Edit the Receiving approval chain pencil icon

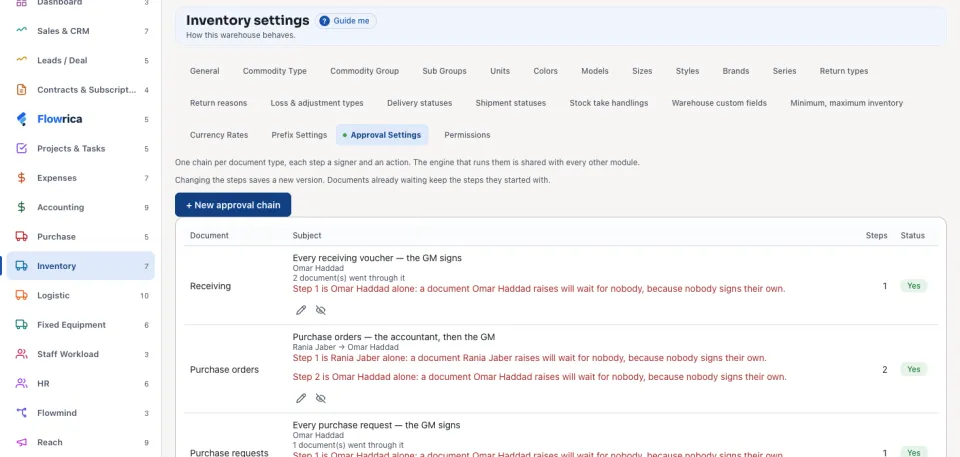301,310
